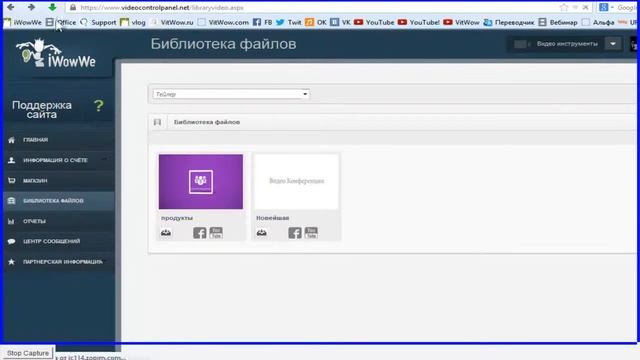Open the VitWow.com bookmark
Image resolution: width=640 pixels, height=360 pixels.
coord(223,22)
